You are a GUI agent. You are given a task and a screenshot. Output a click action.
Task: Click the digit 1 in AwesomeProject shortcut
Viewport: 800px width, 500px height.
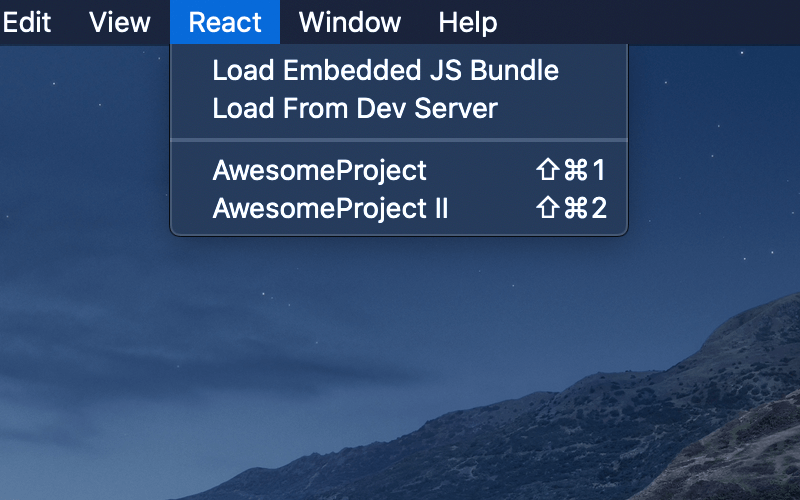(599, 171)
